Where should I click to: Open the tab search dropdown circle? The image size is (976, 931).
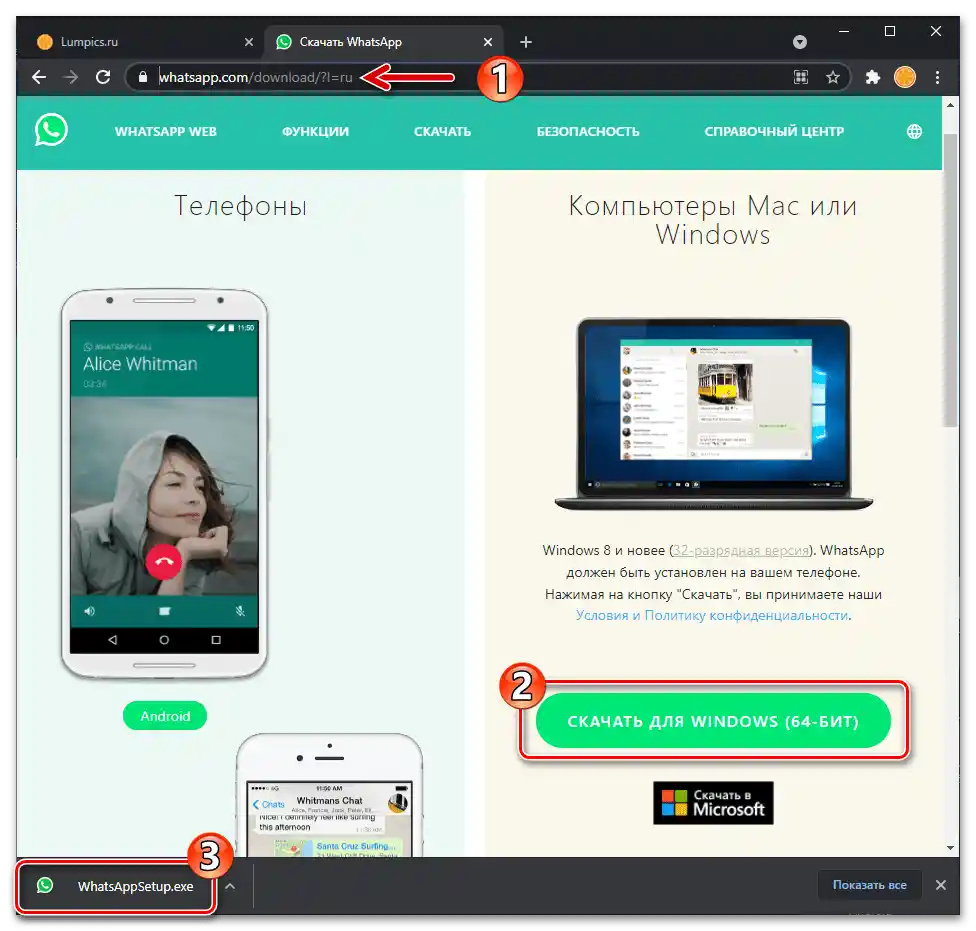[x=800, y=42]
